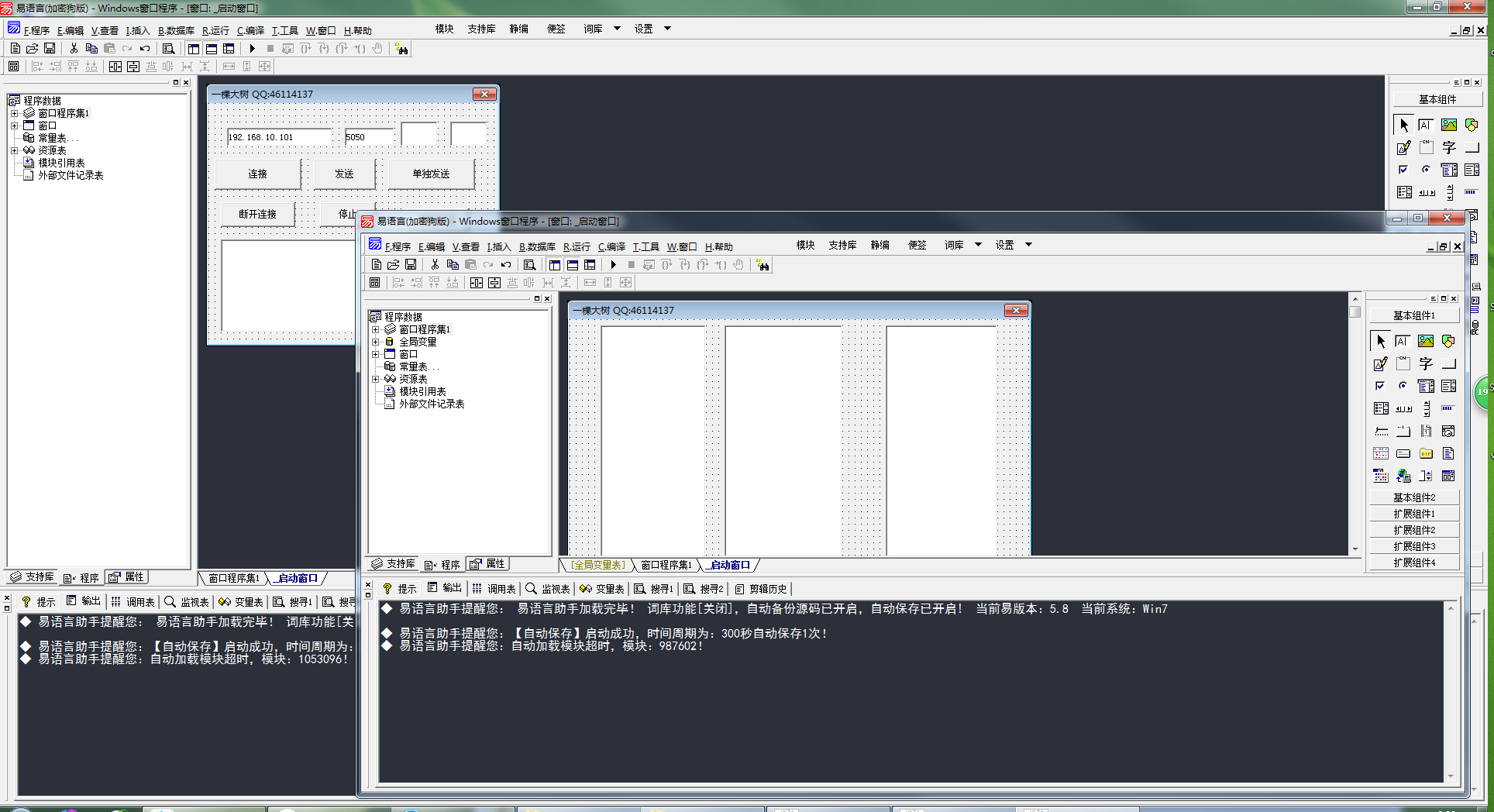
Task: Switch to 剪辑历史 tab in front output panel
Action: point(761,589)
